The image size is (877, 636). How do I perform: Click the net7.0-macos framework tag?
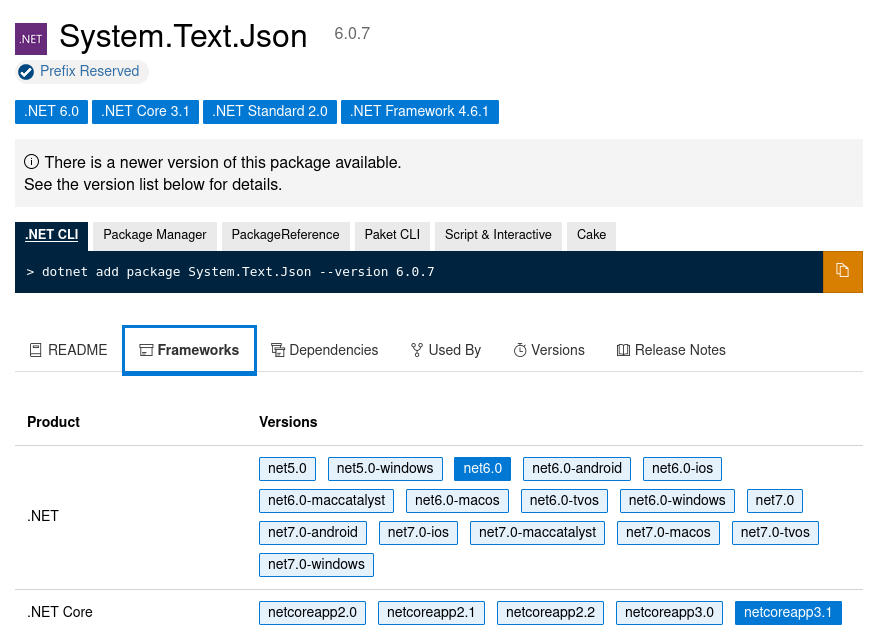(x=668, y=533)
